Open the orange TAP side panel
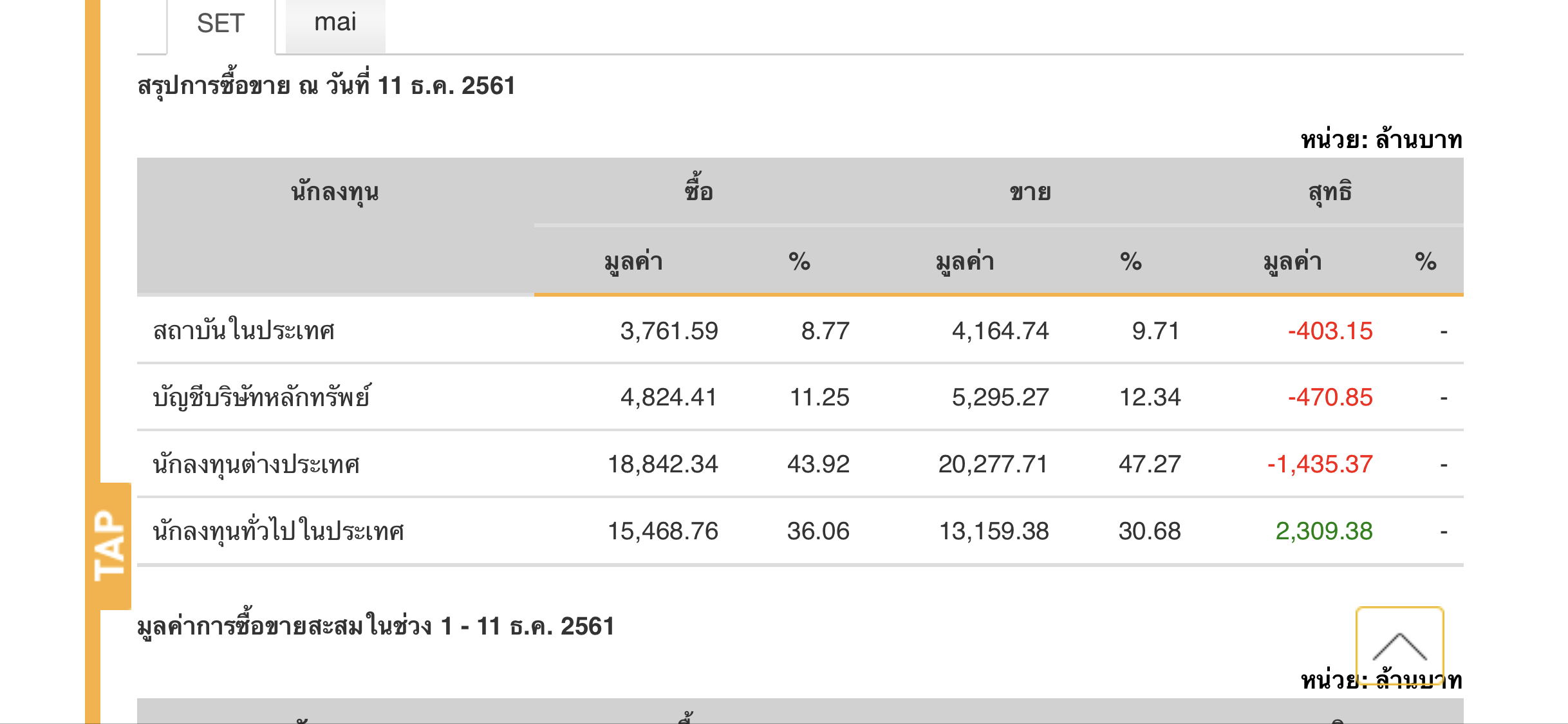The image size is (1568, 724). [x=109, y=546]
